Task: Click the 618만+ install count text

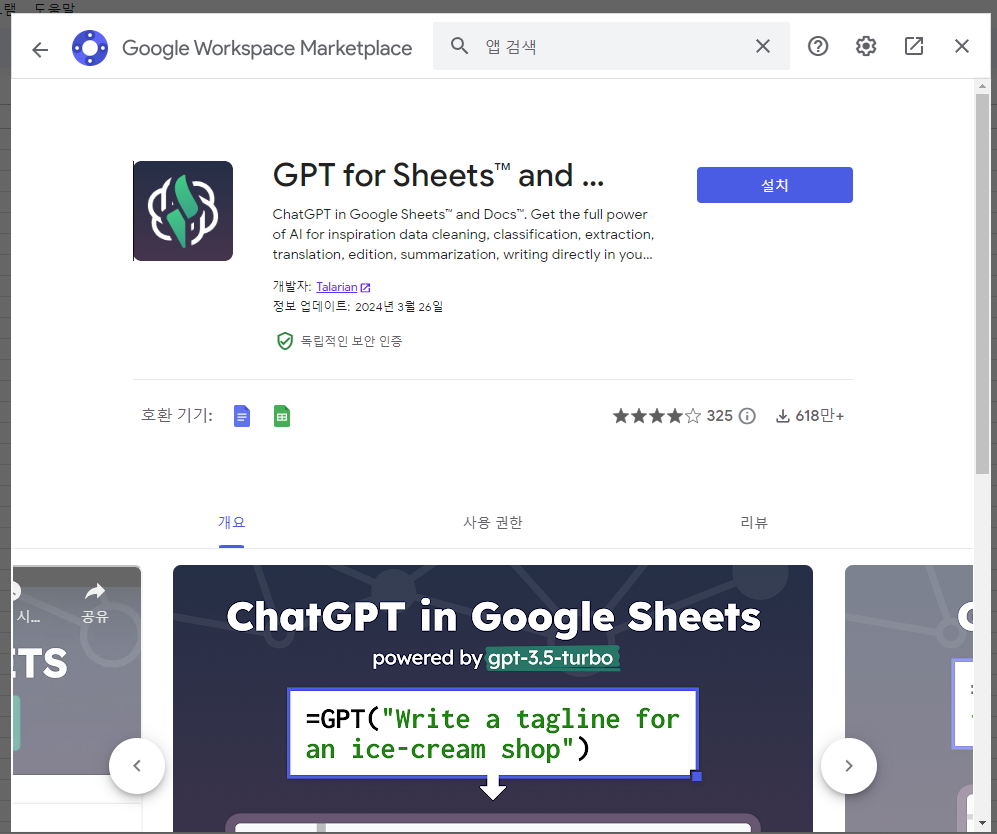Action: 820,416
